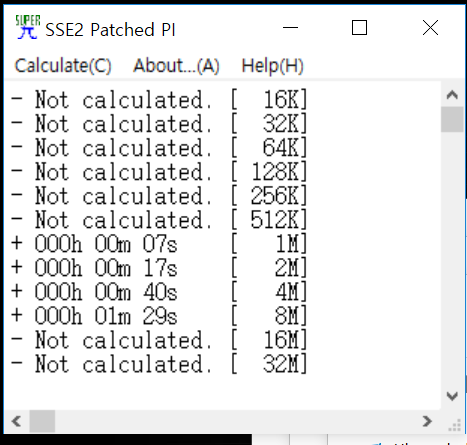
Task: Select the 32M Not calculated line
Action: pos(159,364)
